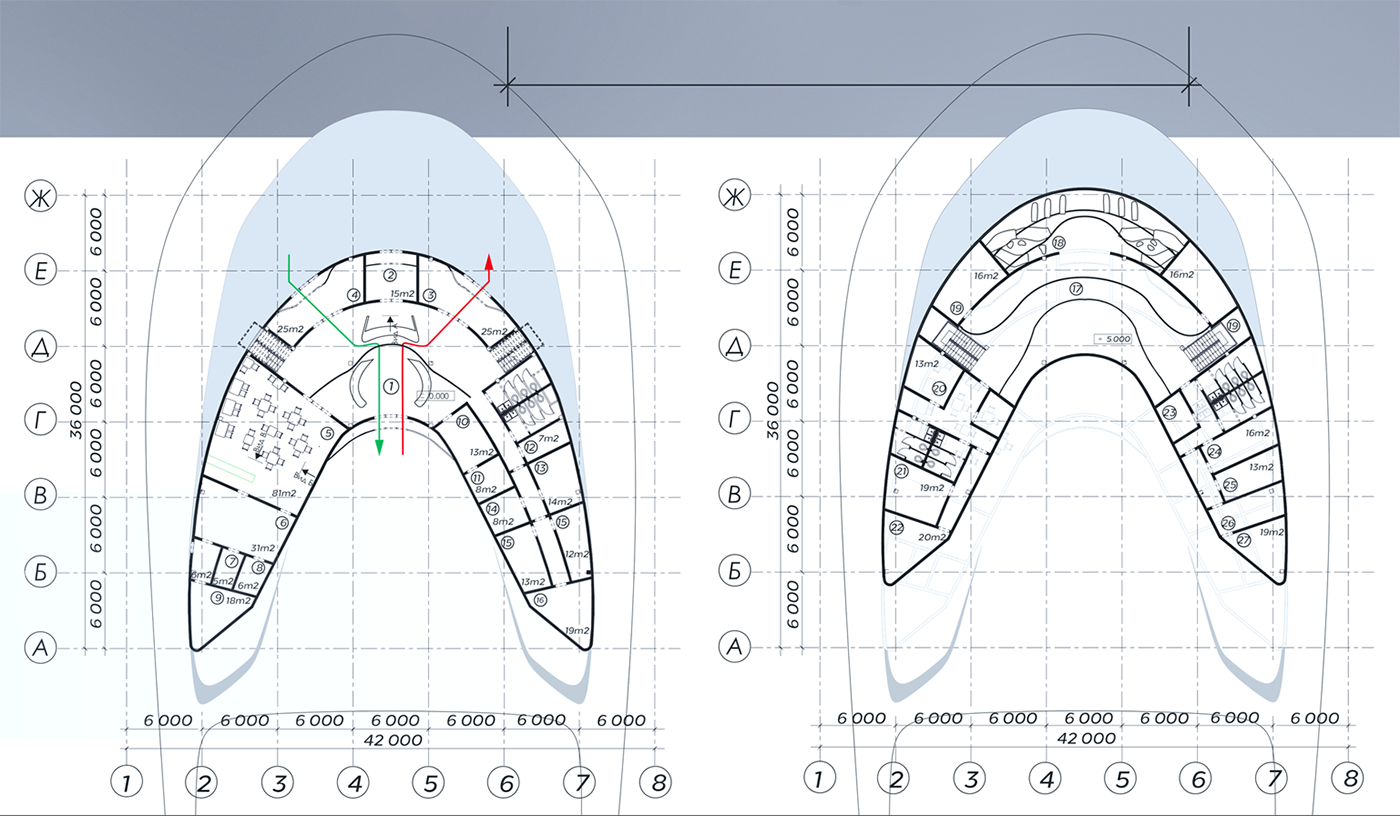The height and width of the screenshot is (816, 1400).
Task: Click the lounge chair symbols beside room 23
Action: pos(1237,390)
